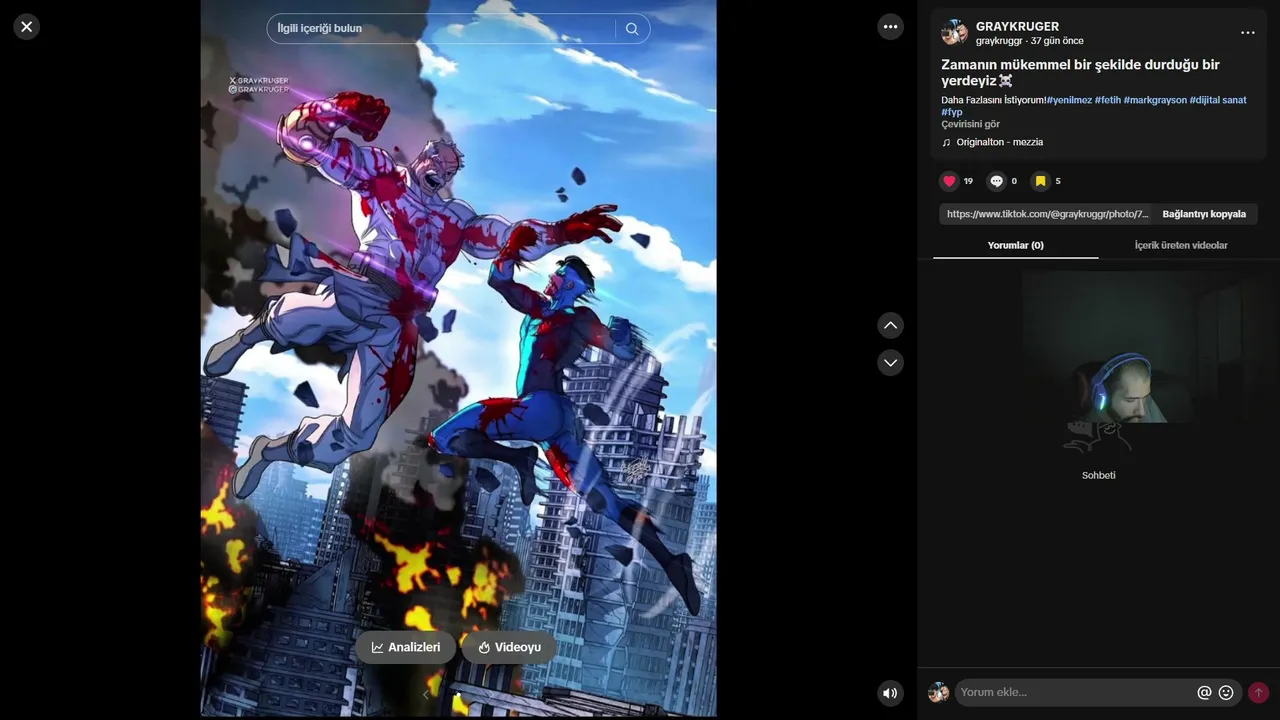Open the 'Originalton - mezzia' sound
The height and width of the screenshot is (720, 1280).
pyautogui.click(x=999, y=142)
